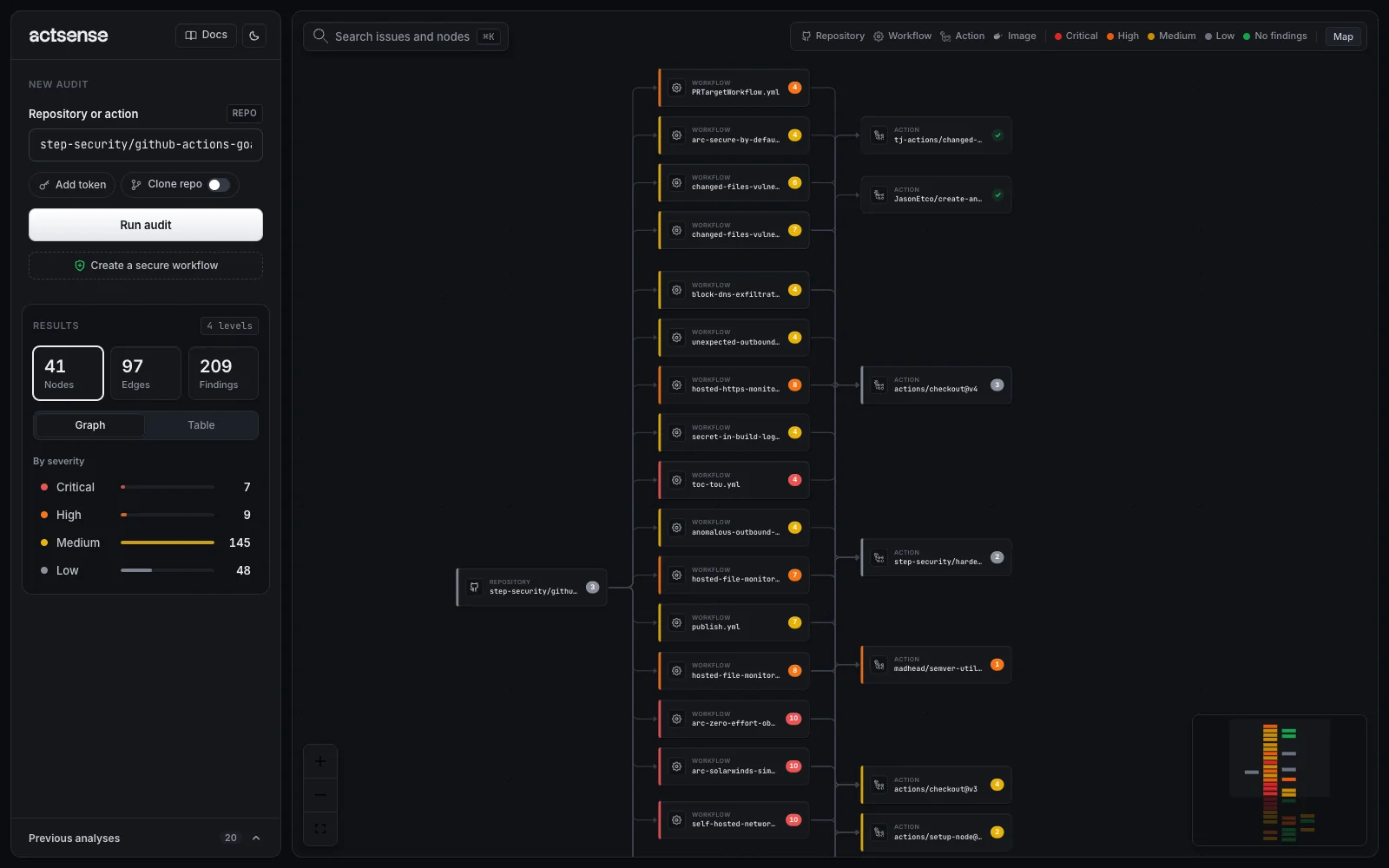Click Low severity progress bar
The width and height of the screenshot is (1389, 868).
click(168, 570)
